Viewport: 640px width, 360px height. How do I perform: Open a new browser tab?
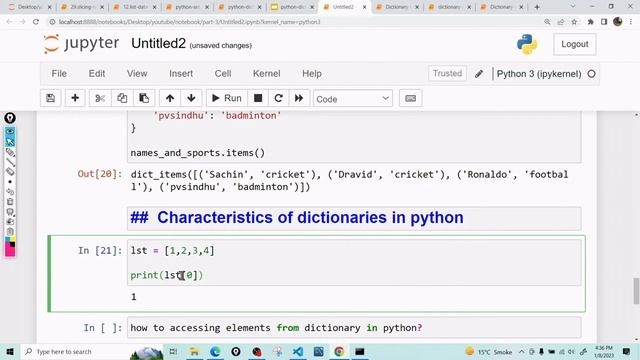537,7
